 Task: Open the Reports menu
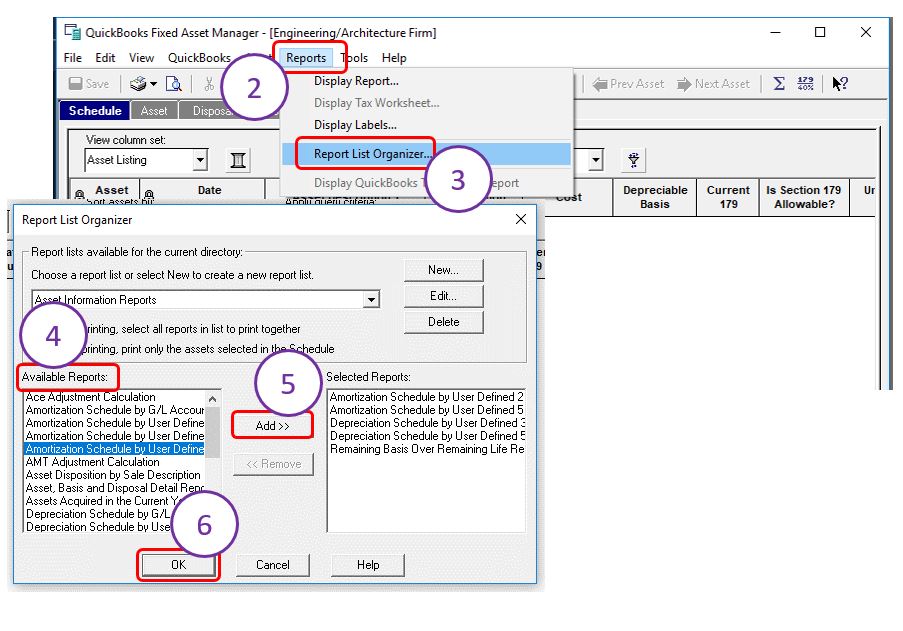[306, 58]
